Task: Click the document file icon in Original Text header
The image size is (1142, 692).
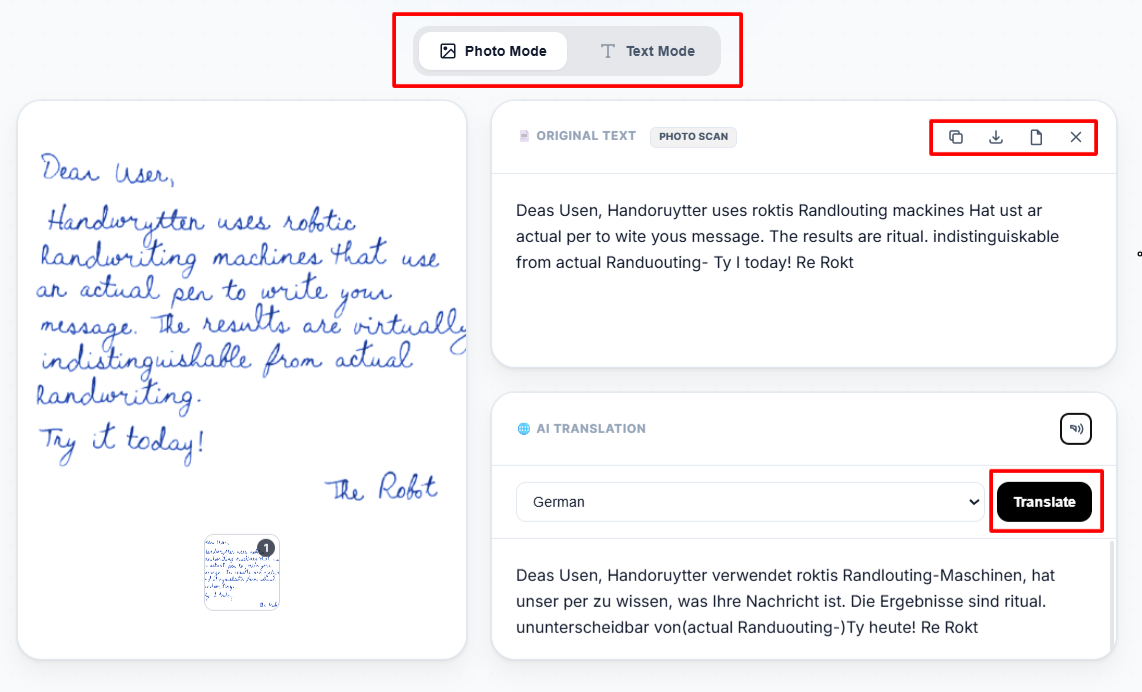Action: point(1036,137)
